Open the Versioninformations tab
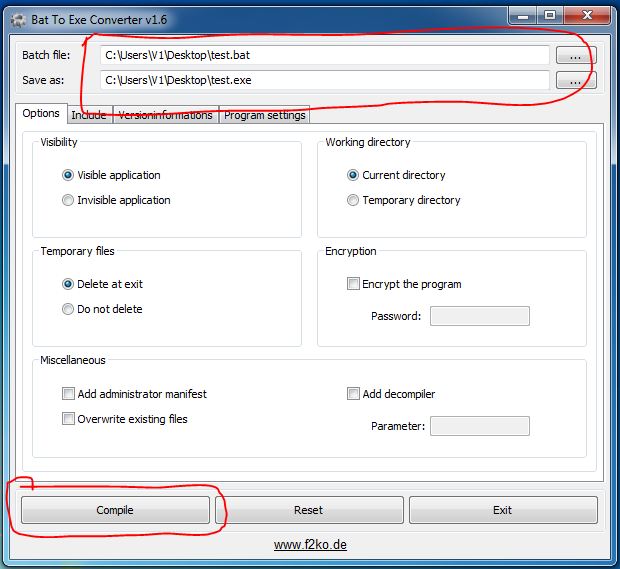This screenshot has width=620, height=569. click(x=166, y=115)
